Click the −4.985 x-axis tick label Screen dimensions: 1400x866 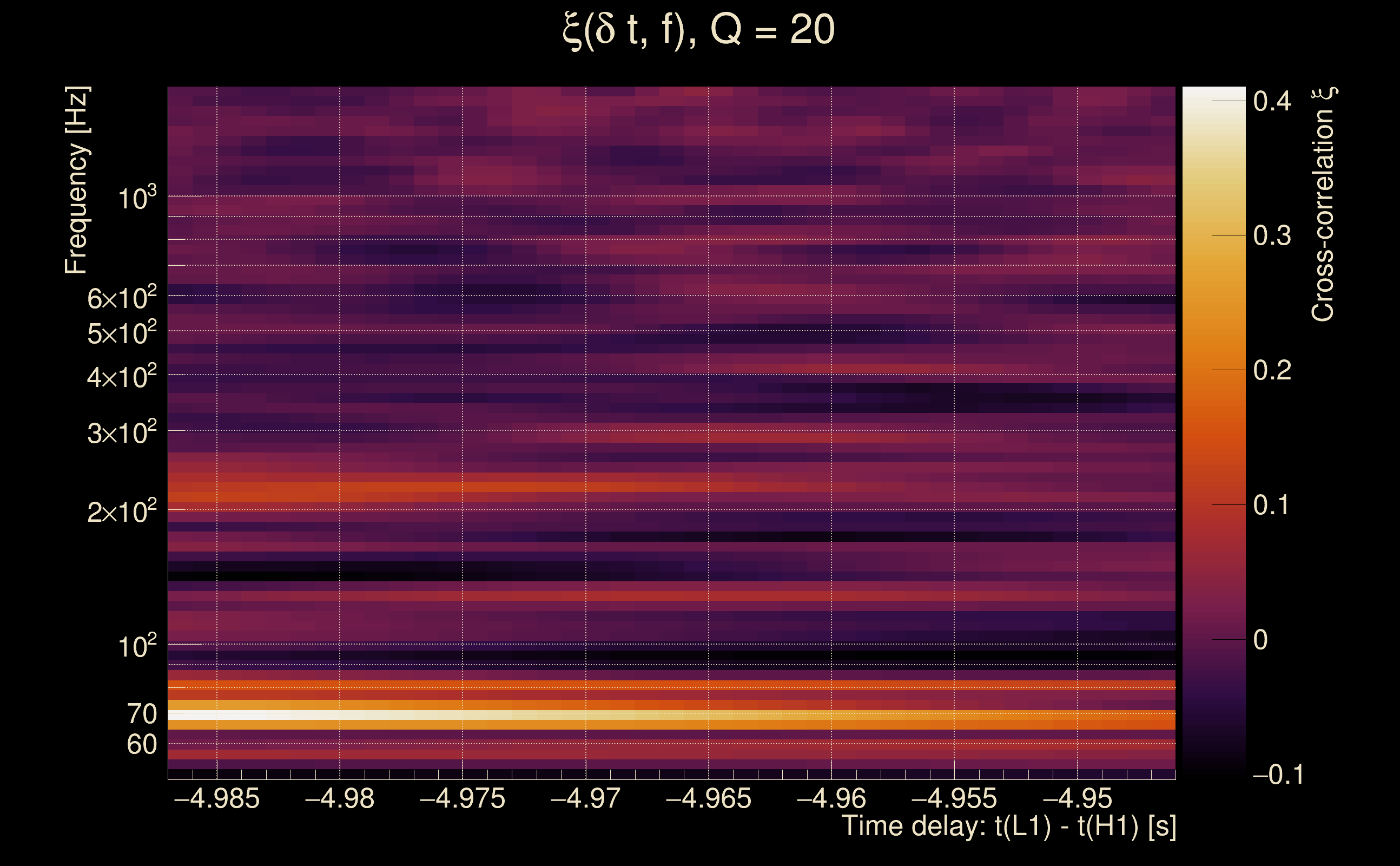pyautogui.click(x=216, y=798)
